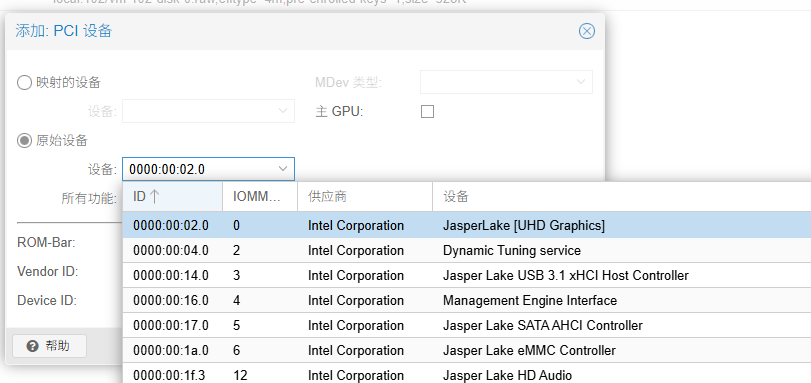Sort by the 供应商 column header
This screenshot has width=811, height=383.
[x=365, y=196]
